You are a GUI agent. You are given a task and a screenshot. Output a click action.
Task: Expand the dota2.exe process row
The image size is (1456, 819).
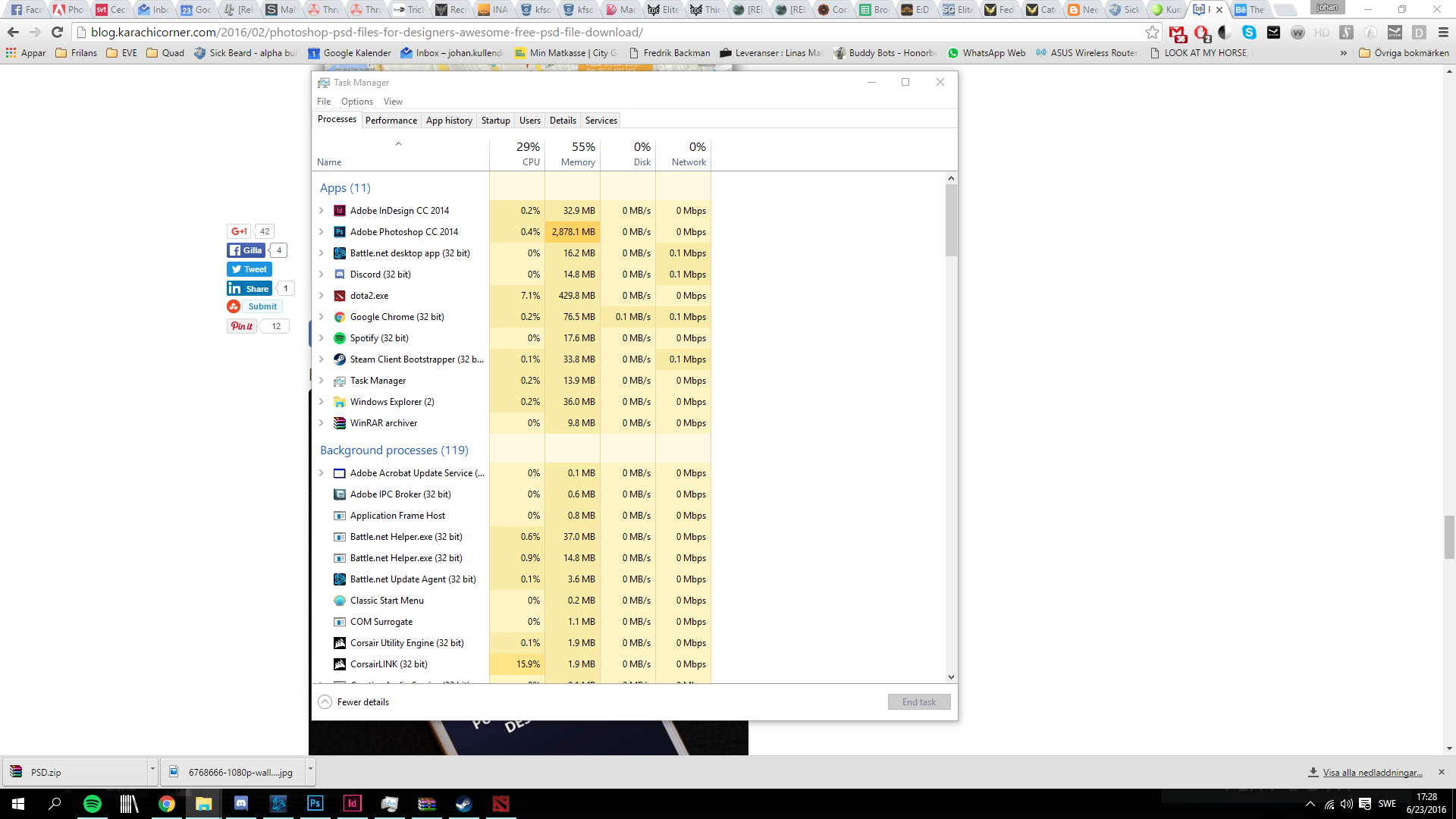(322, 296)
